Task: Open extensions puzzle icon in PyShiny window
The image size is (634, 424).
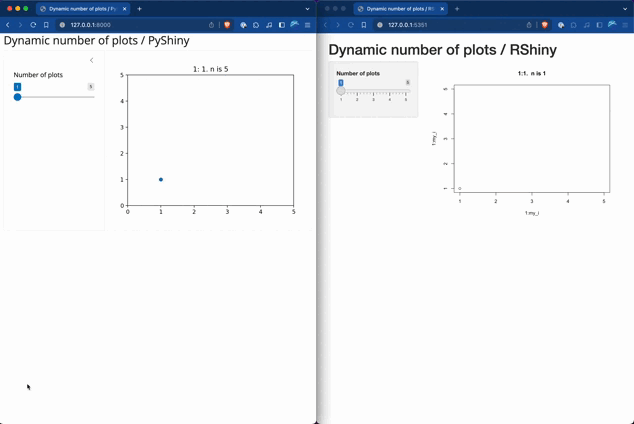Action: 256,25
